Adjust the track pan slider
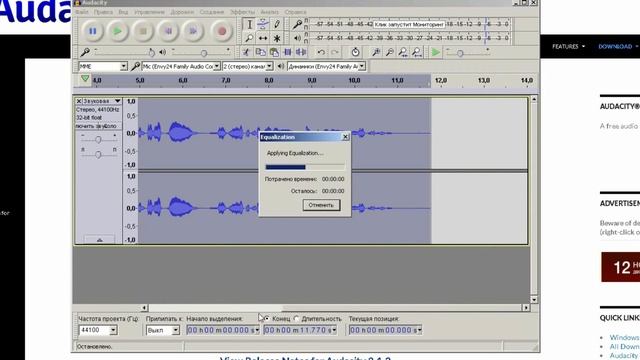Screen dimensions: 640x360 click(98, 154)
